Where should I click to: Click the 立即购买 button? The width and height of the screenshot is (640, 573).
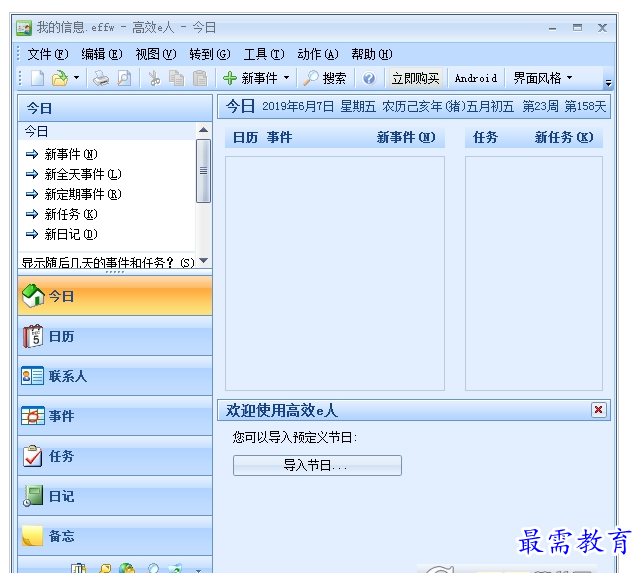click(416, 78)
